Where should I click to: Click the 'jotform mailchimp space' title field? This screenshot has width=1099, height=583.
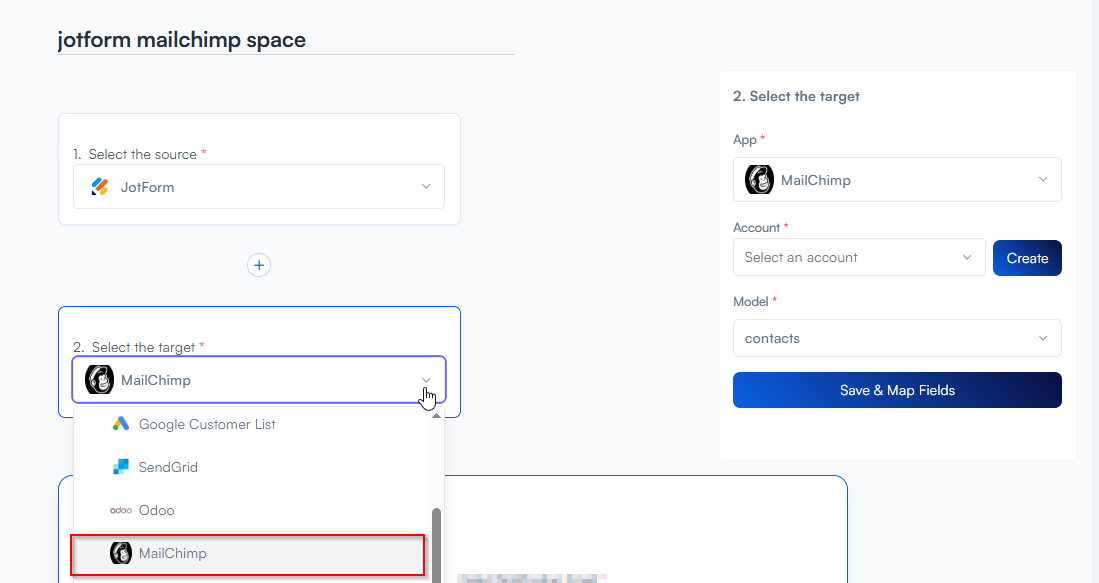[285, 40]
